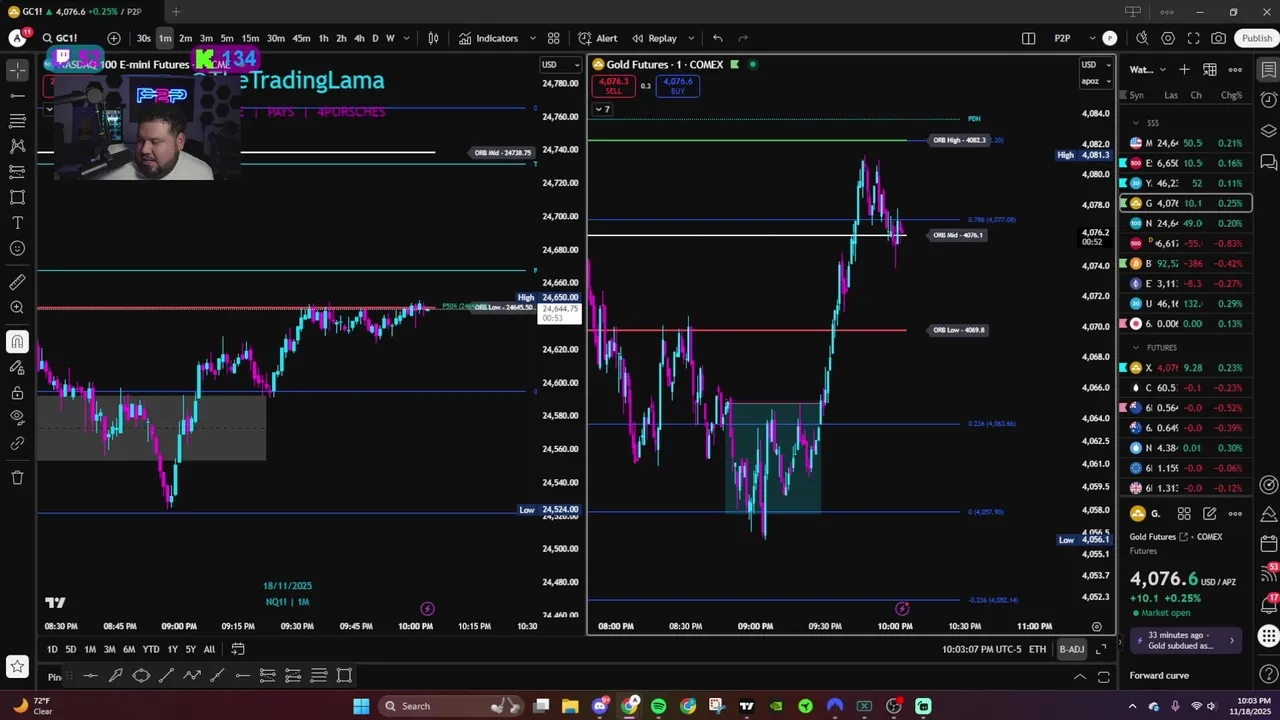1280x720 pixels.
Task: Remove drawings with trash icon
Action: pos(17,478)
